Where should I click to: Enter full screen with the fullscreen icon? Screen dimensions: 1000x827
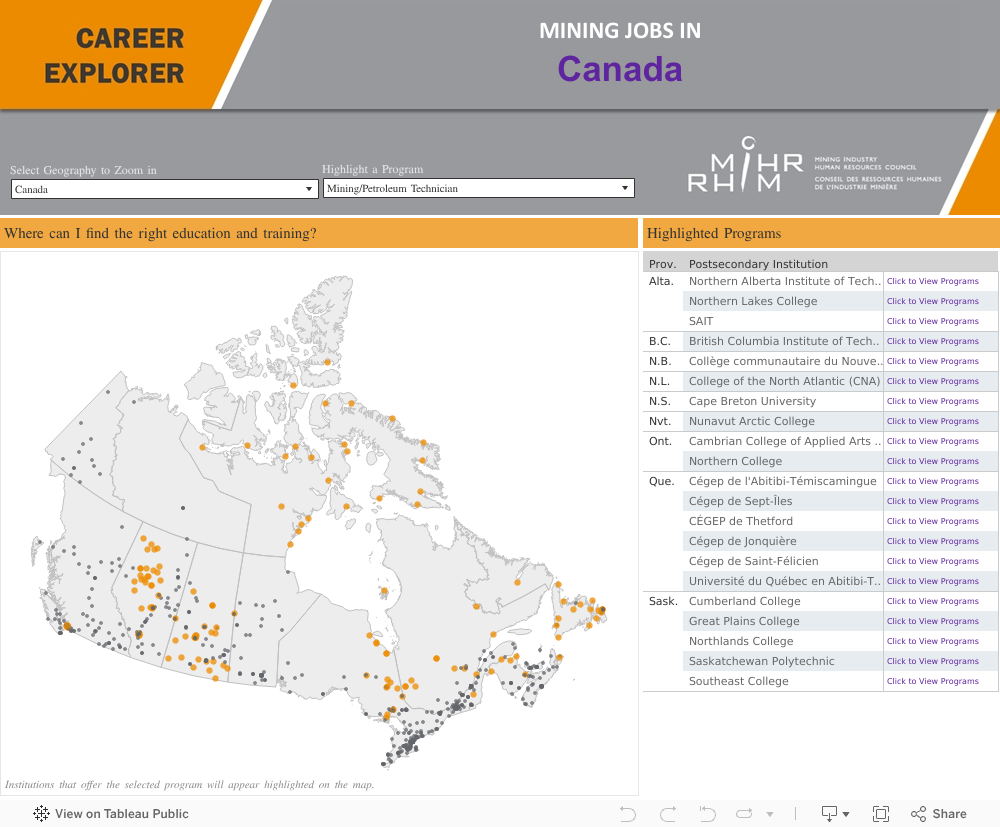point(881,814)
